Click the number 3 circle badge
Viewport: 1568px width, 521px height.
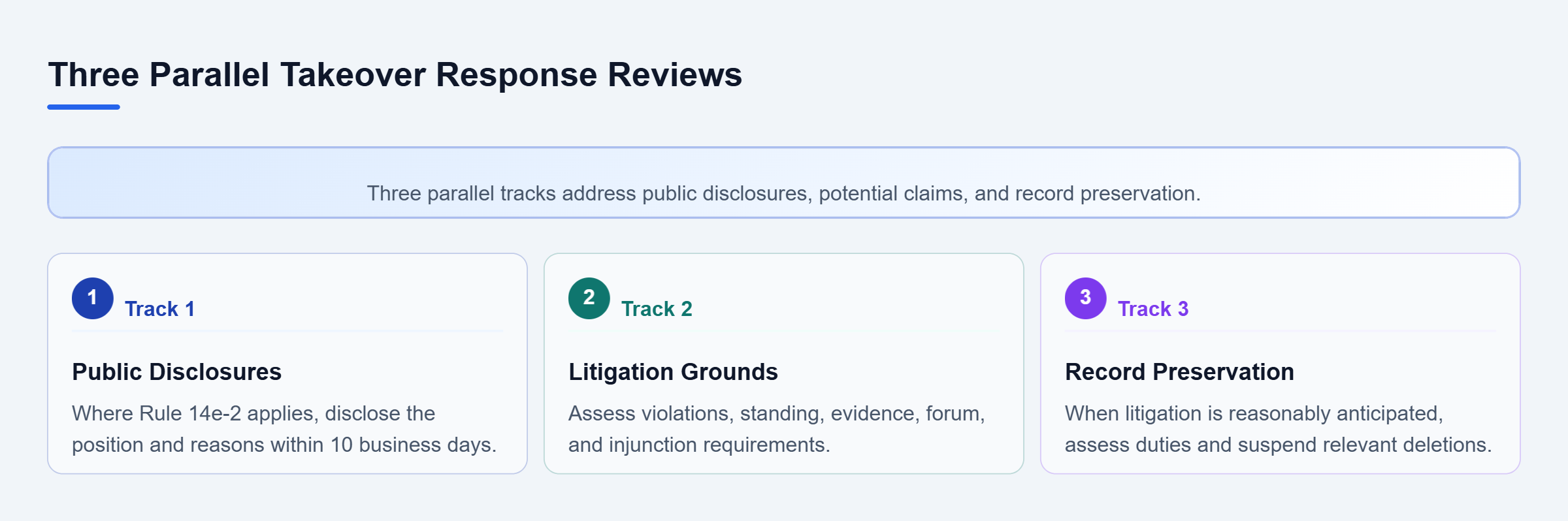(1086, 298)
